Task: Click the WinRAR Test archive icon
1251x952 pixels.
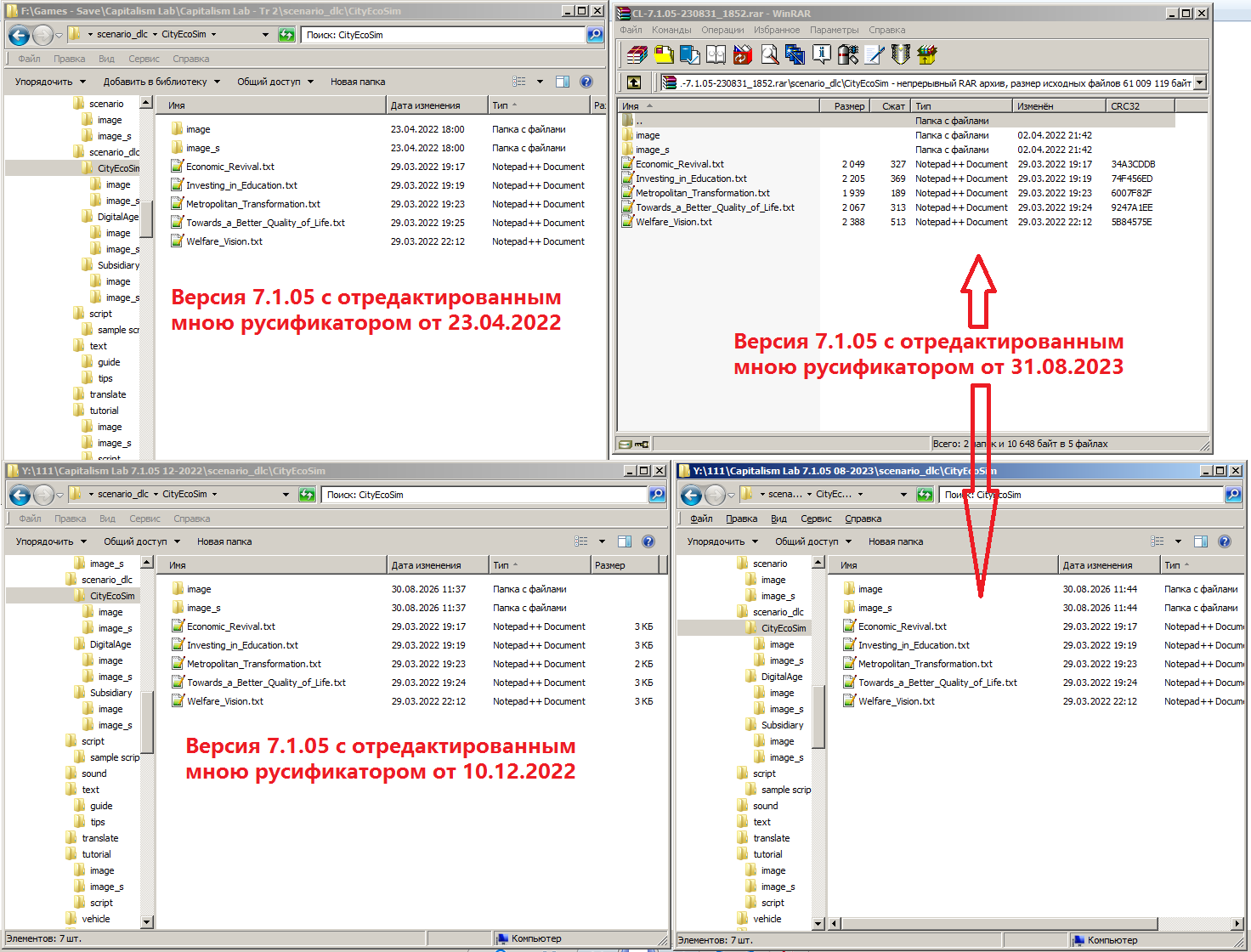Action: [x=690, y=55]
